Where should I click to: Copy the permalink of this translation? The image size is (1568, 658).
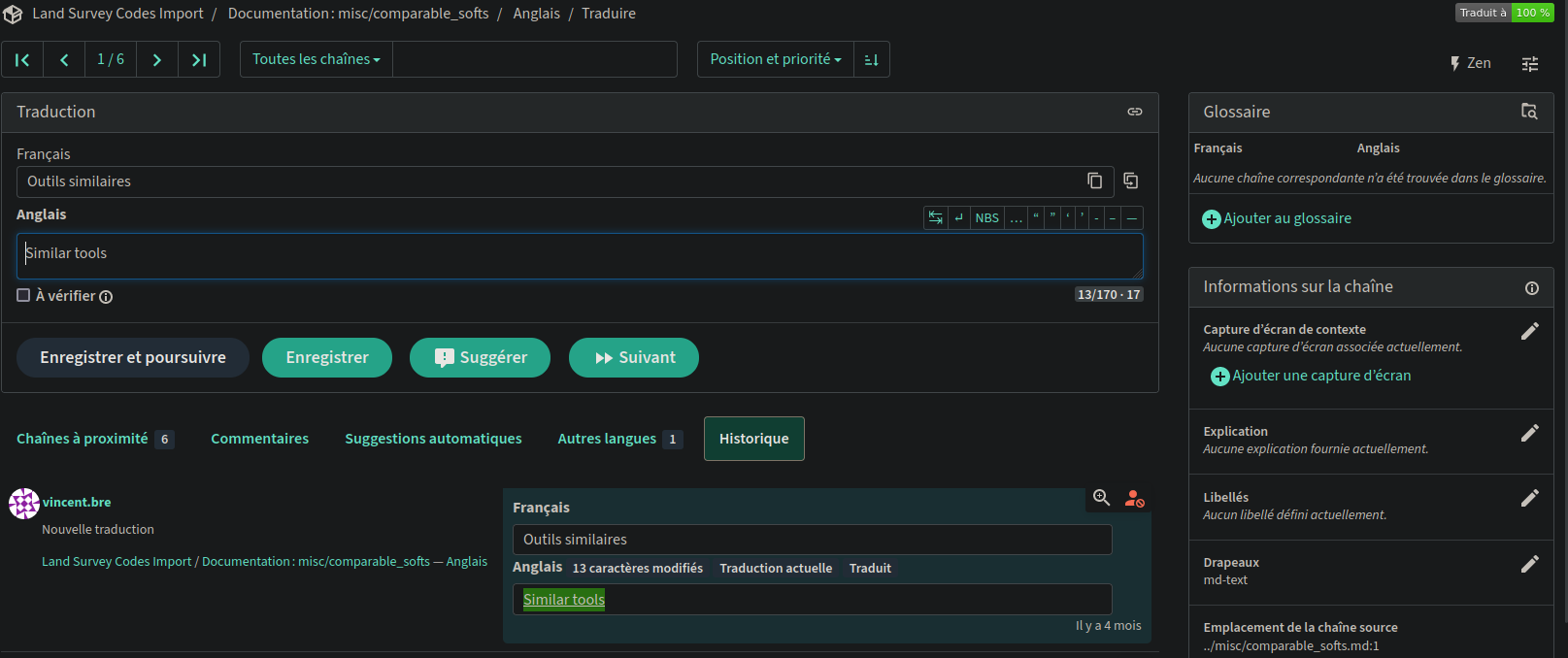pyautogui.click(x=1134, y=112)
